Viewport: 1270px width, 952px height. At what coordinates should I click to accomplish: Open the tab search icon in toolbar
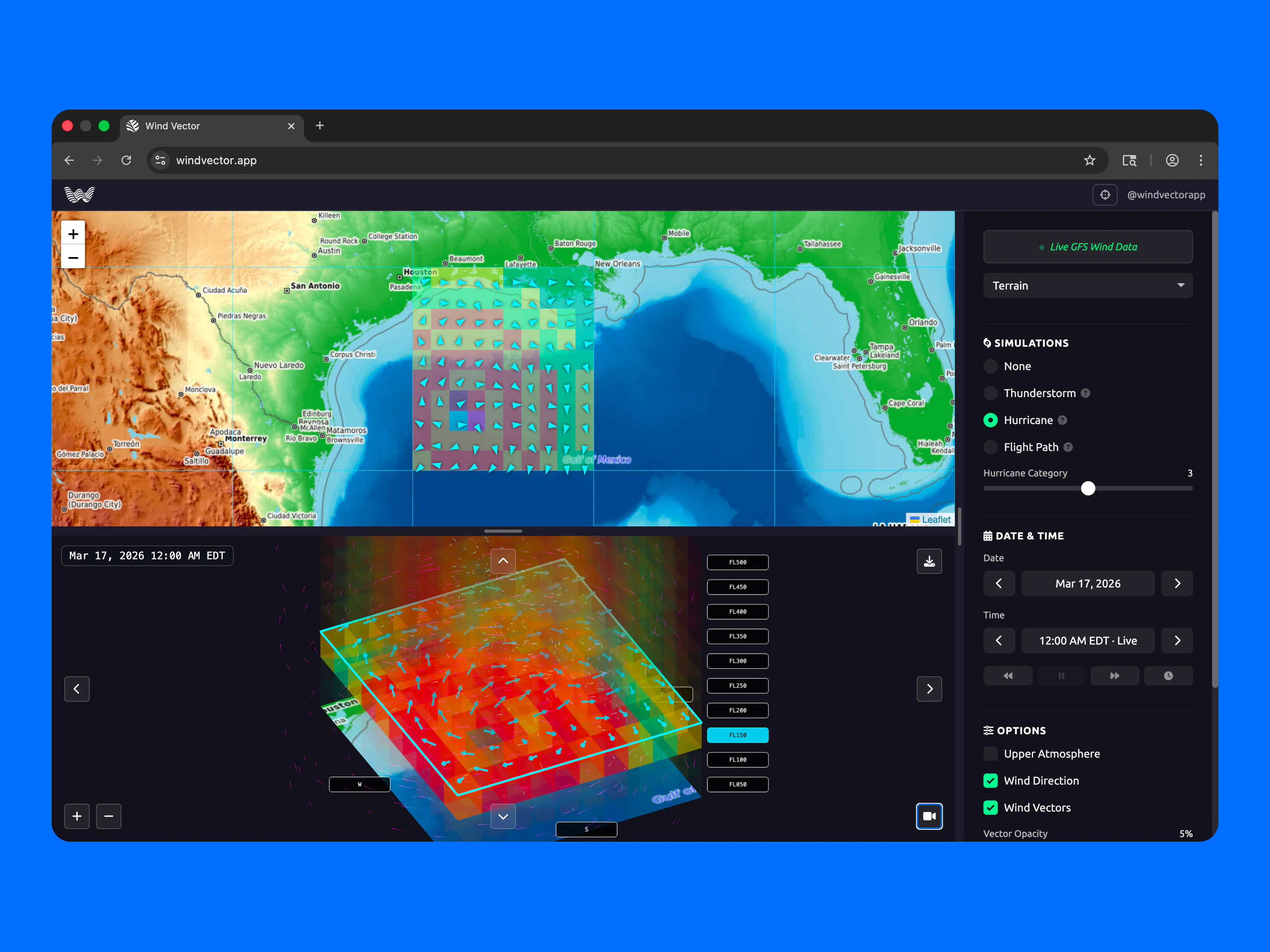1129,160
